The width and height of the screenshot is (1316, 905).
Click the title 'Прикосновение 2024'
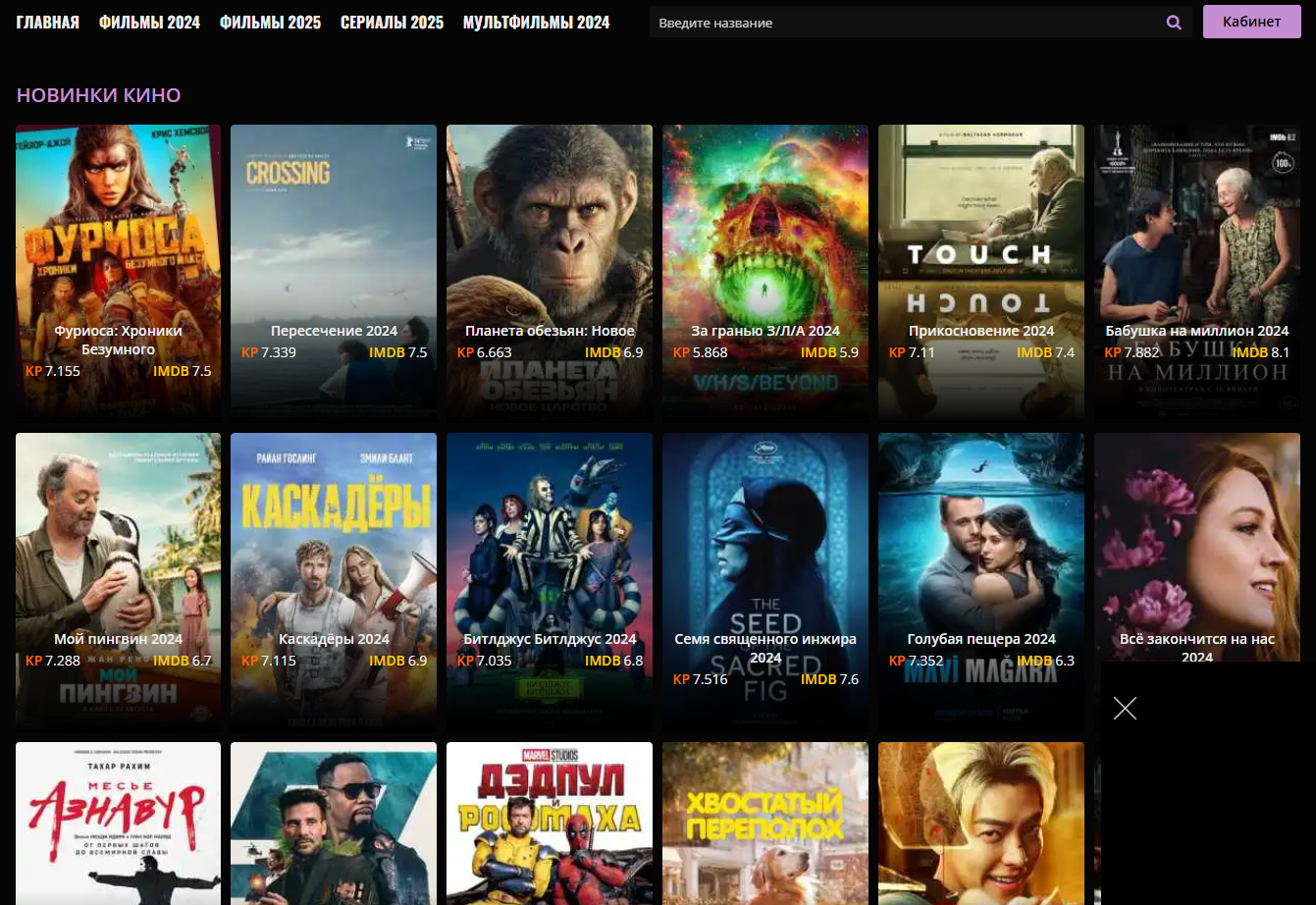point(981,331)
